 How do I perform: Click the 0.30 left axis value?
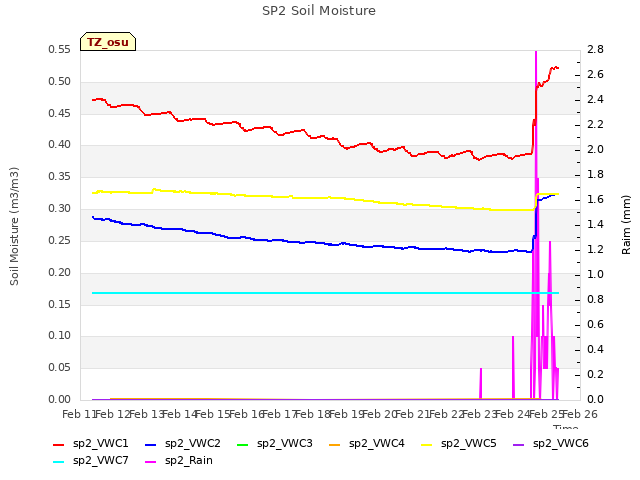tap(59, 209)
